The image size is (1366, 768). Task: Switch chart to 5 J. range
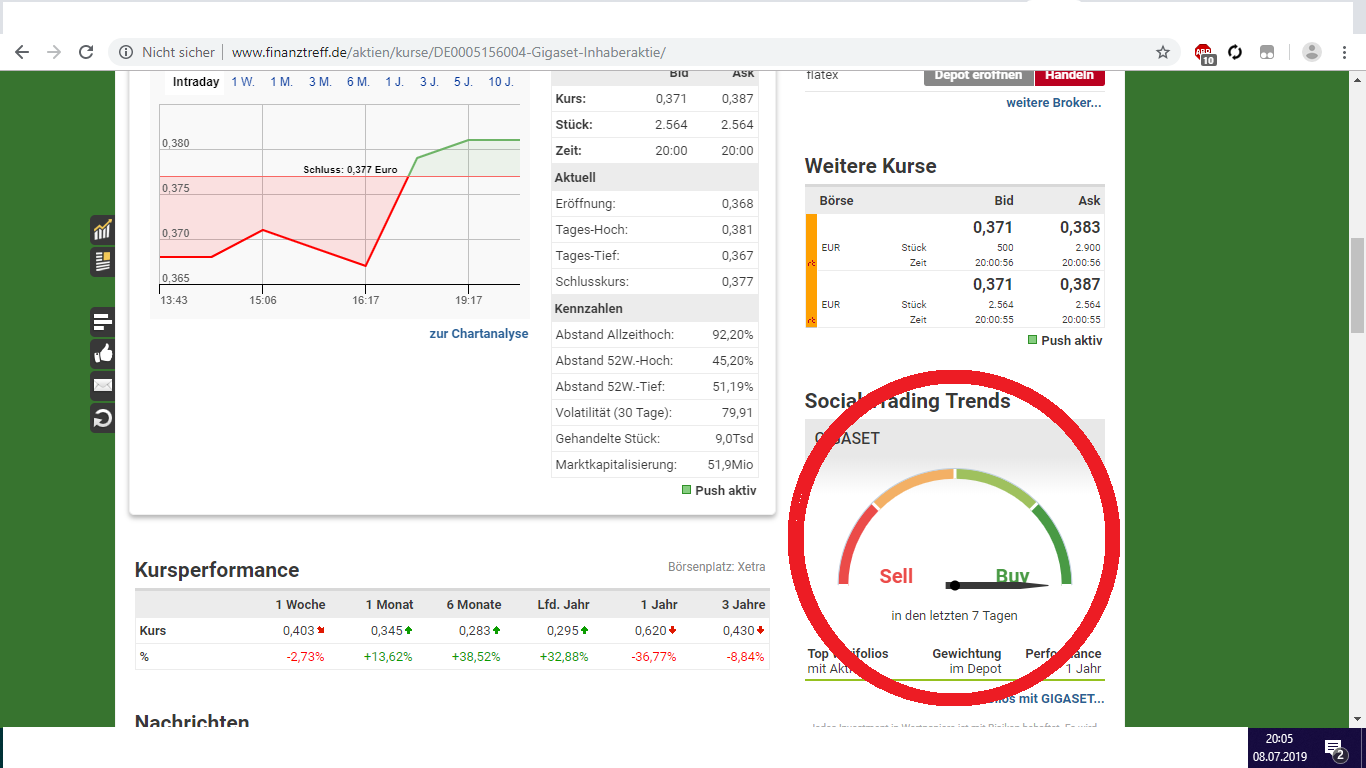463,82
